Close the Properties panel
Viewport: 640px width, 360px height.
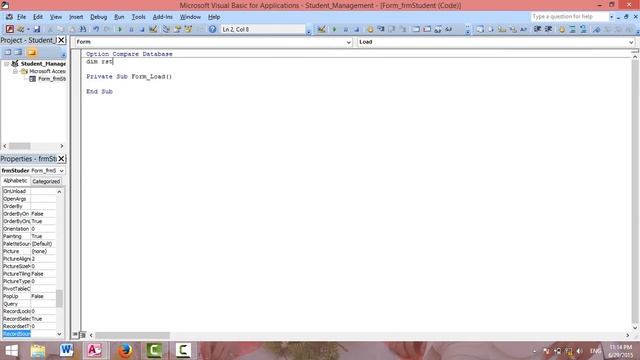coord(61,158)
